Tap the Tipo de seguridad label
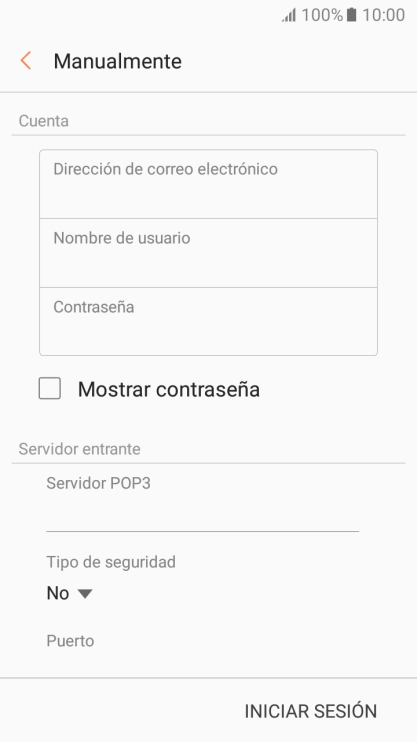This screenshot has width=417, height=742. click(111, 562)
